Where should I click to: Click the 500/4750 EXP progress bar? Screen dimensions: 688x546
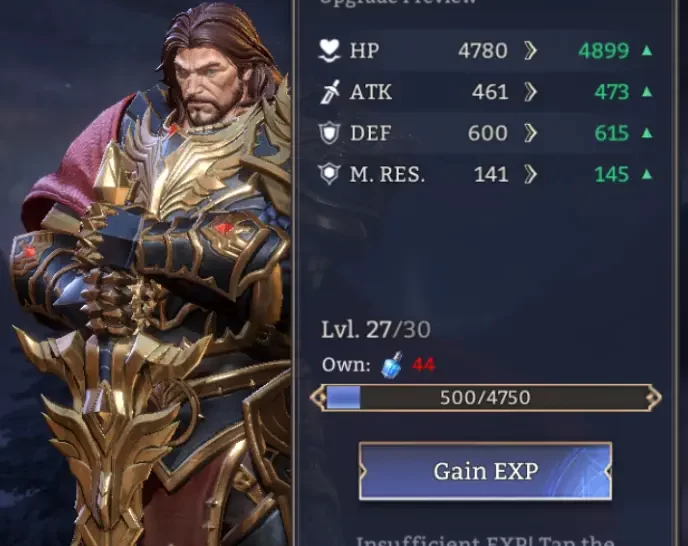pos(486,398)
